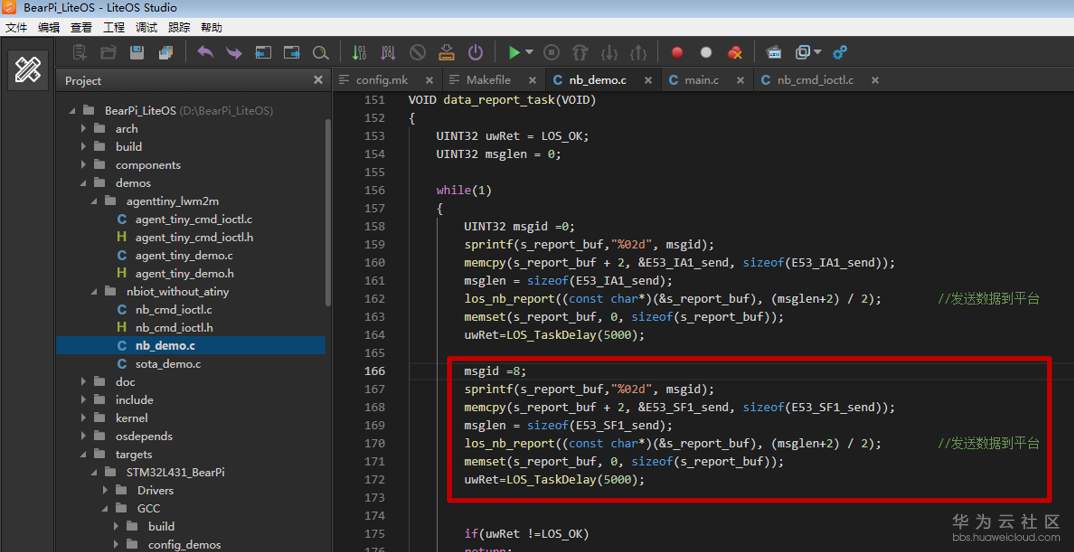Close the main.c tab
This screenshot has width=1074, height=552.
[740, 80]
